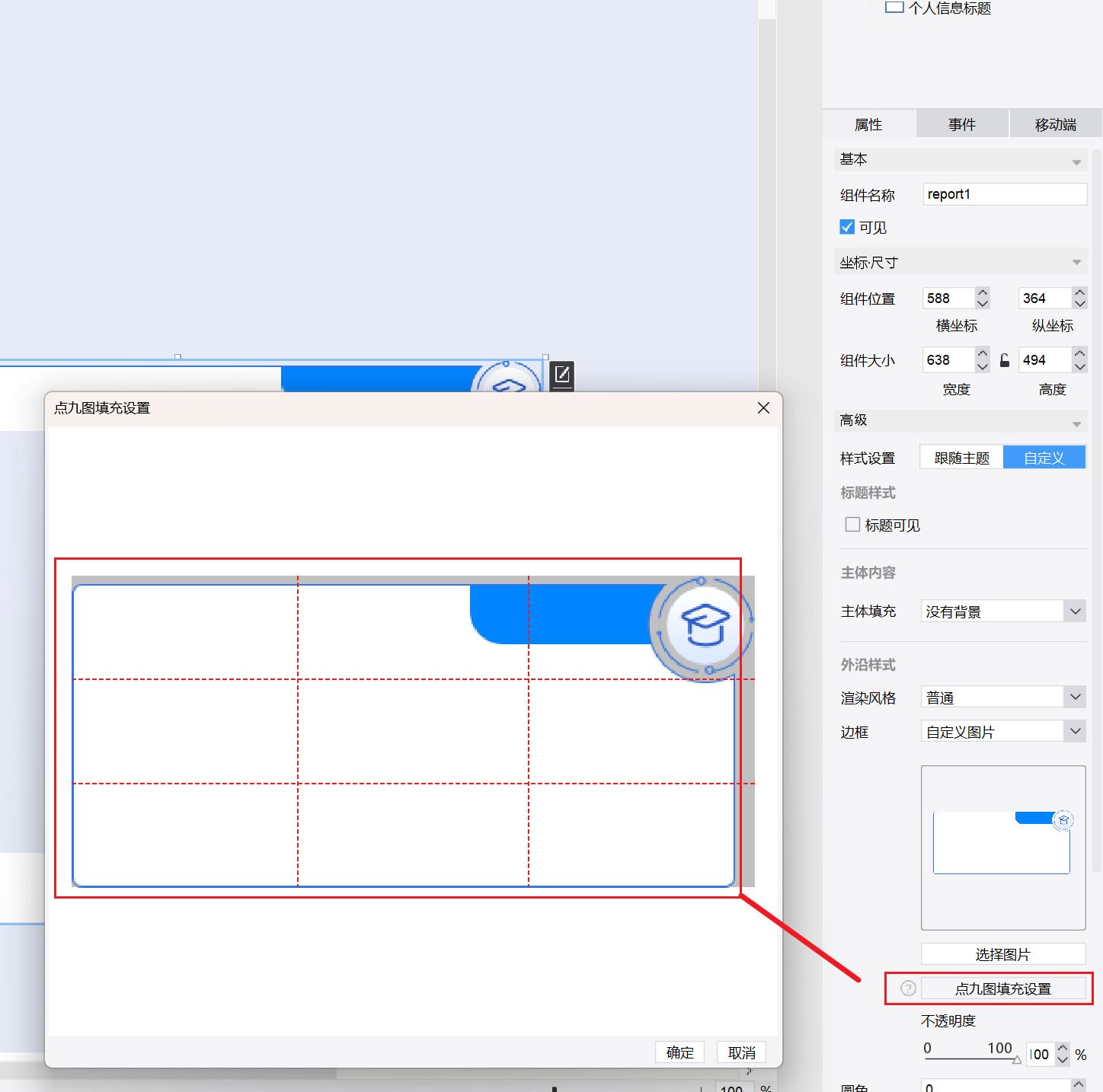Screen dimensions: 1103x1092
Task: Click the 点九图填充设置 button
Action: 1003,988
